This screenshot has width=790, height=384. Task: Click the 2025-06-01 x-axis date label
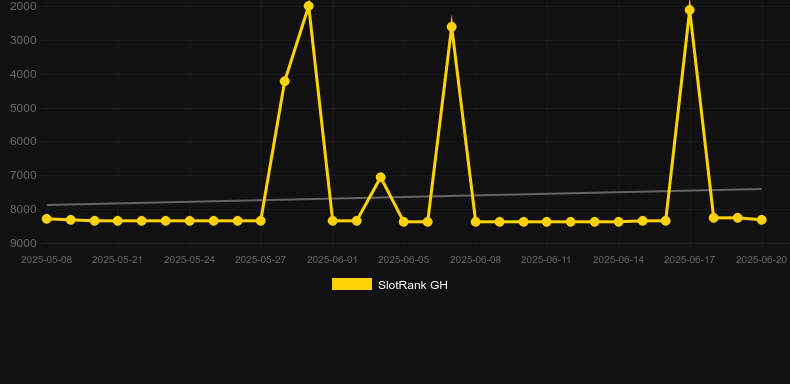(x=332, y=260)
